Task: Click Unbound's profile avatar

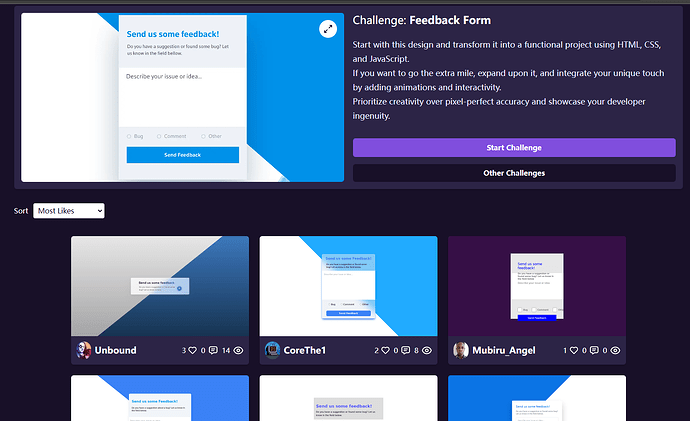Action: click(84, 351)
